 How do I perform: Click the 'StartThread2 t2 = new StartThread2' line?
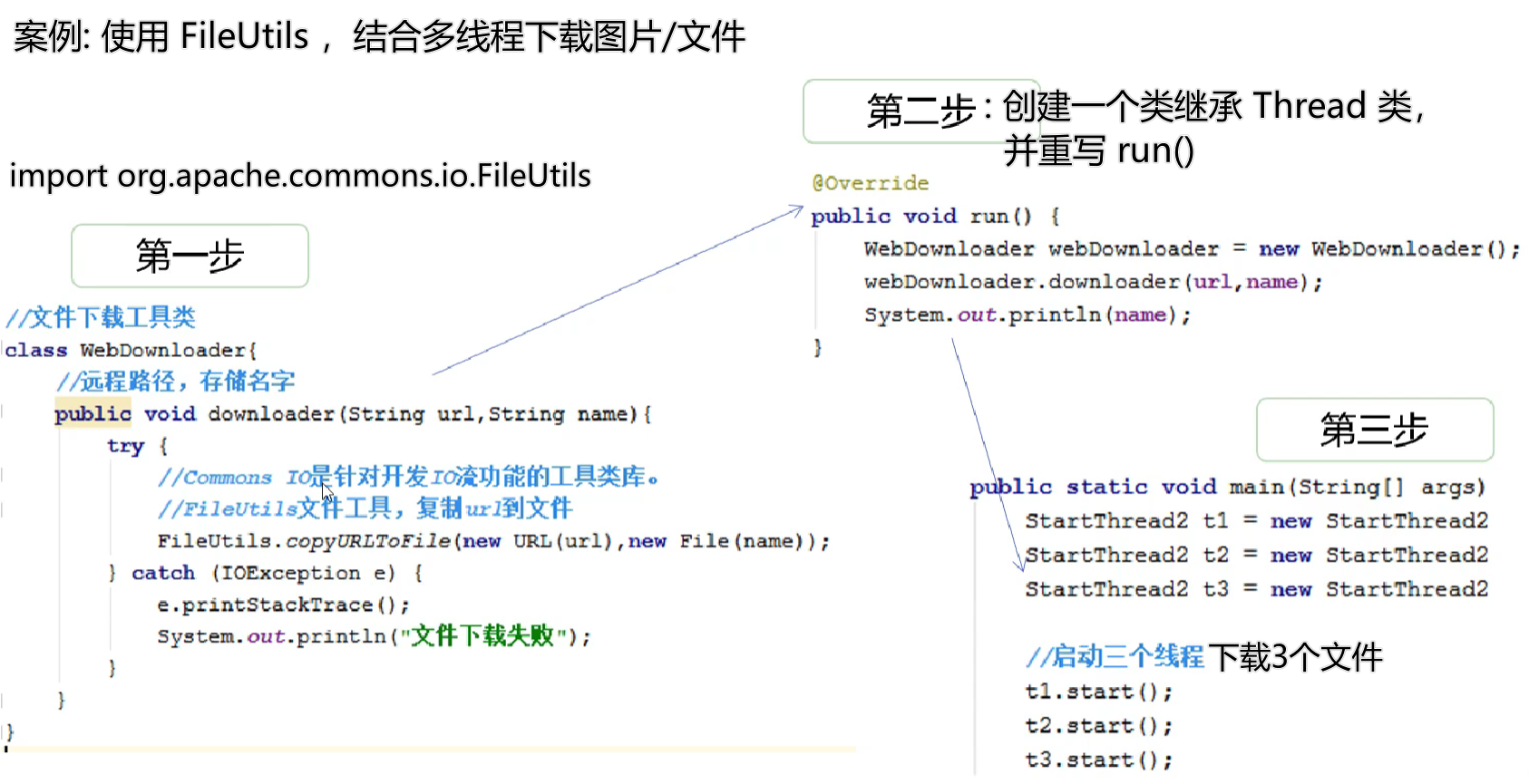[1257, 556]
